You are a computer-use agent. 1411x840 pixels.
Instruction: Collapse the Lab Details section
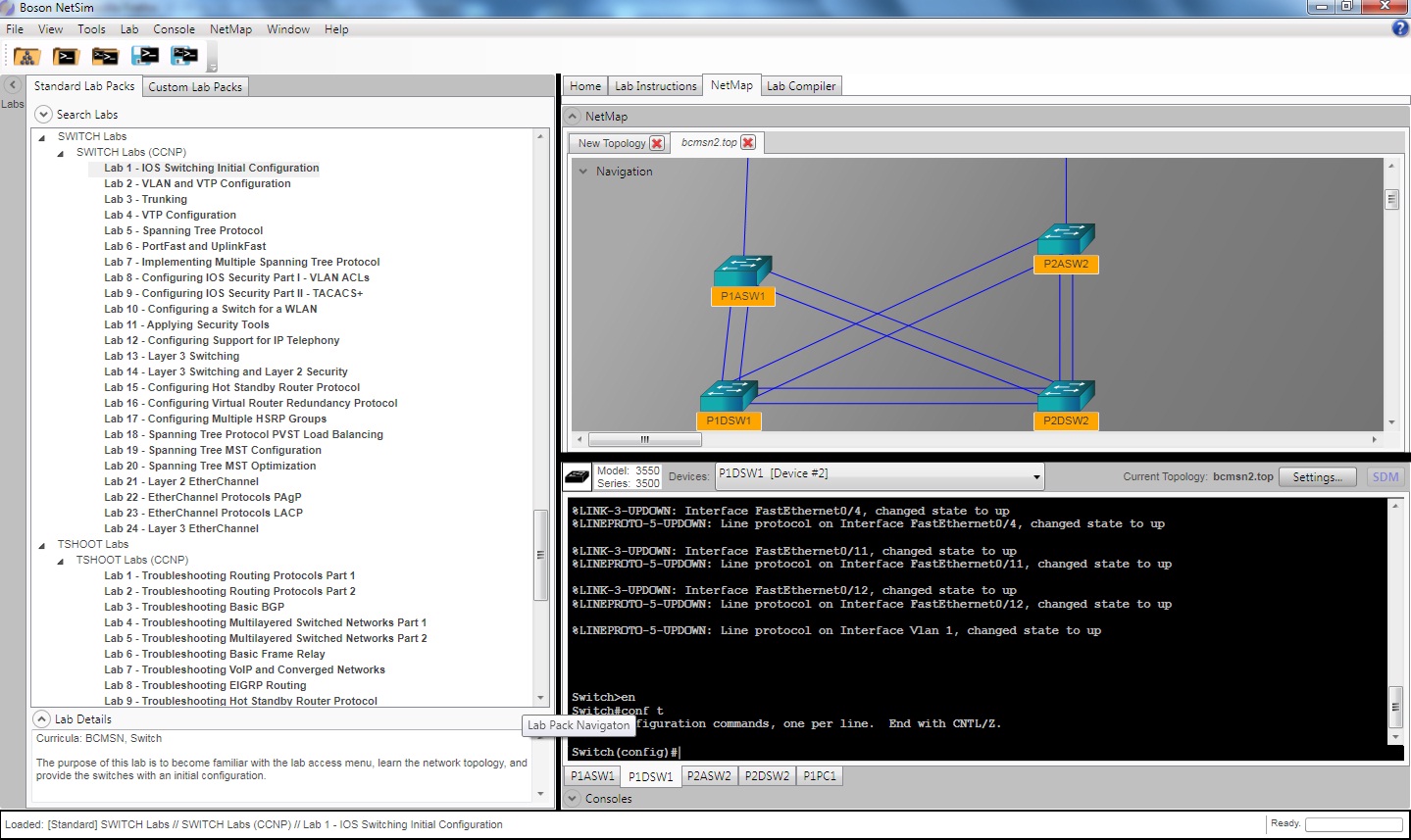tap(41, 718)
